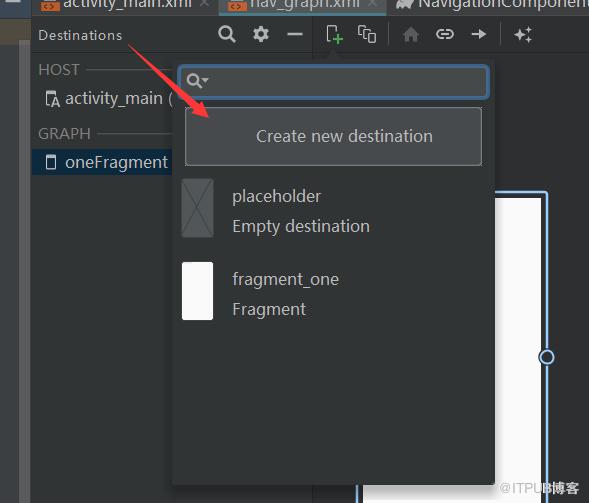
Task: Click the Nest in Graph icon
Action: (x=367, y=34)
